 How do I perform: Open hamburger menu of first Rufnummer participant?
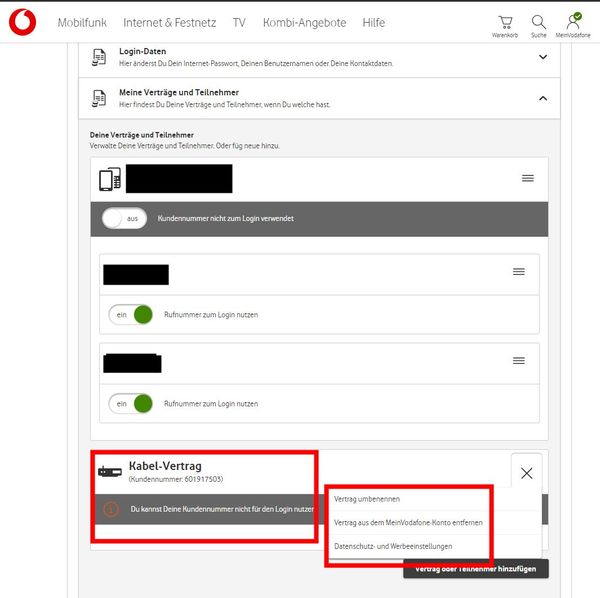tap(518, 272)
